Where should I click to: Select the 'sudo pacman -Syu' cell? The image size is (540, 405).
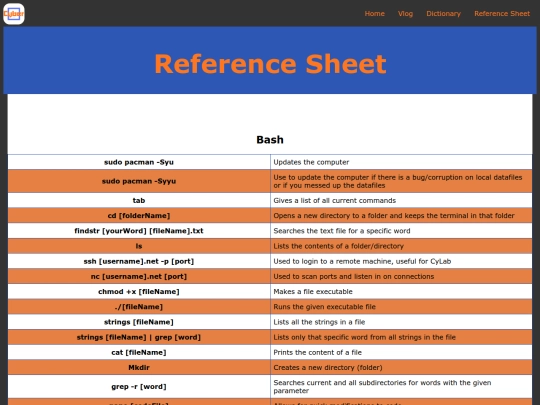(139, 162)
